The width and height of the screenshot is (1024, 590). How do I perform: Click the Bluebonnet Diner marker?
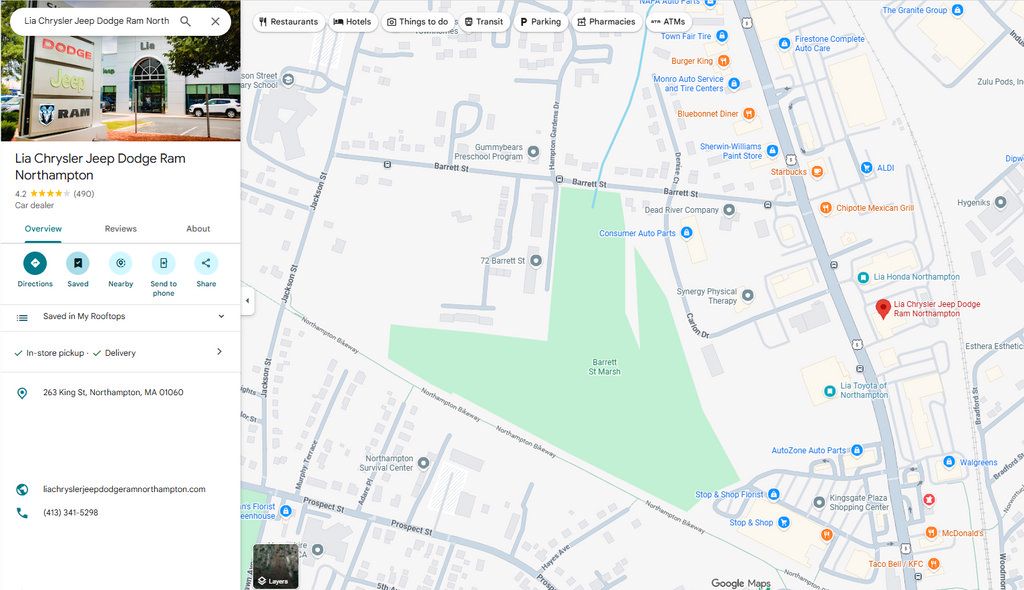point(748,114)
